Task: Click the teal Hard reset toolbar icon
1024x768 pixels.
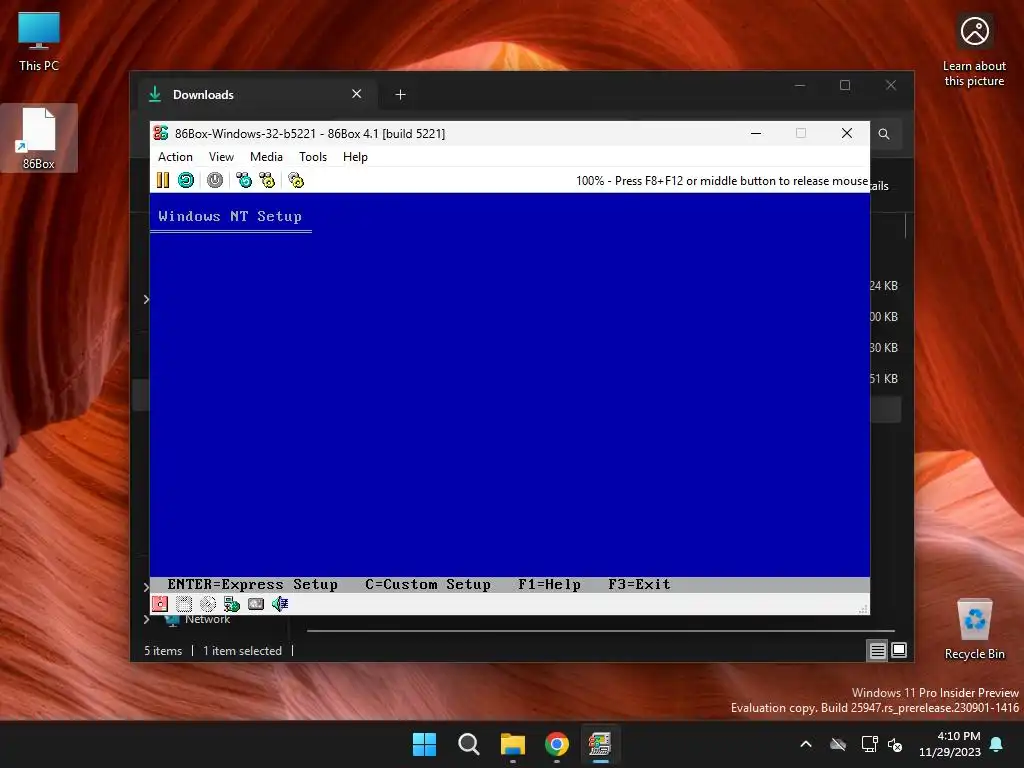Action: click(x=186, y=180)
